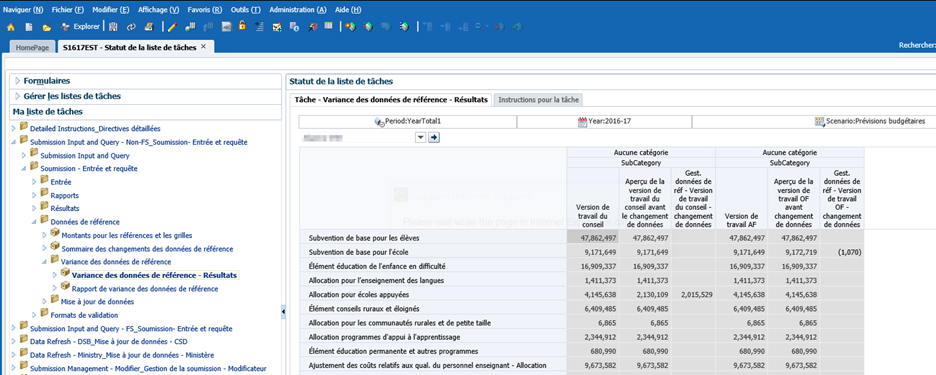Collapse the Données de référence folder
The width and height of the screenshot is (936, 375).
pos(35,222)
